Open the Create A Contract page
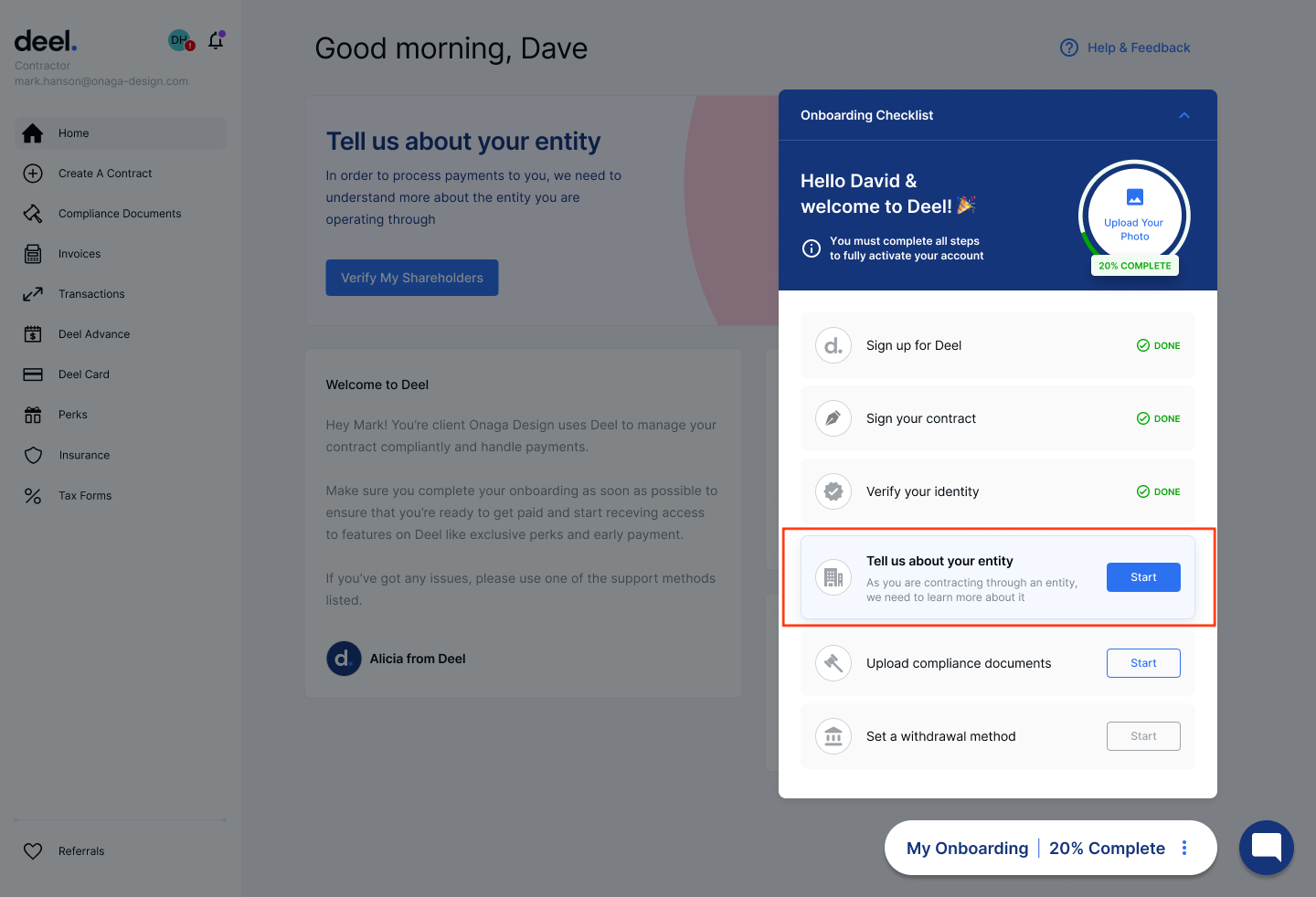This screenshot has width=1316, height=897. click(x=103, y=173)
